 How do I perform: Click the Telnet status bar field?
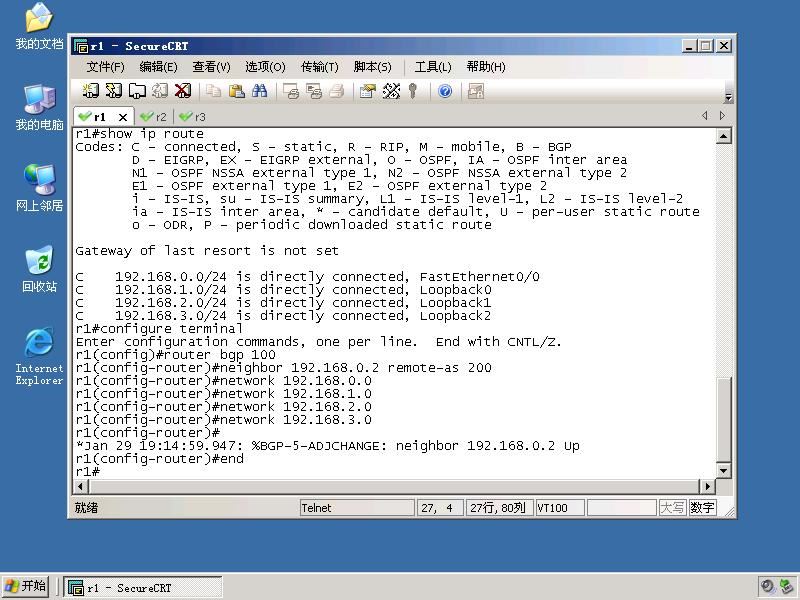(x=357, y=508)
